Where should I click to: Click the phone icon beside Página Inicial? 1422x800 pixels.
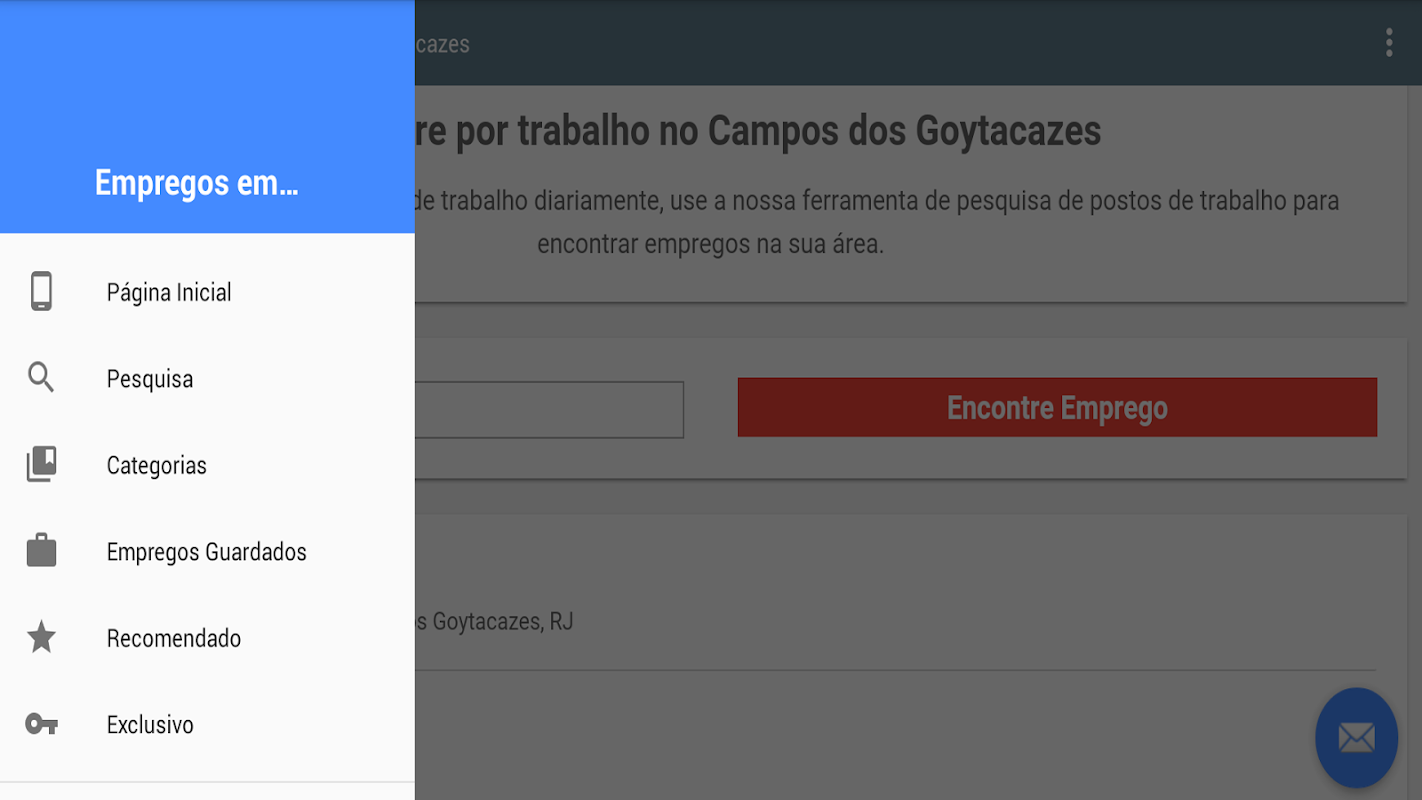[41, 292]
